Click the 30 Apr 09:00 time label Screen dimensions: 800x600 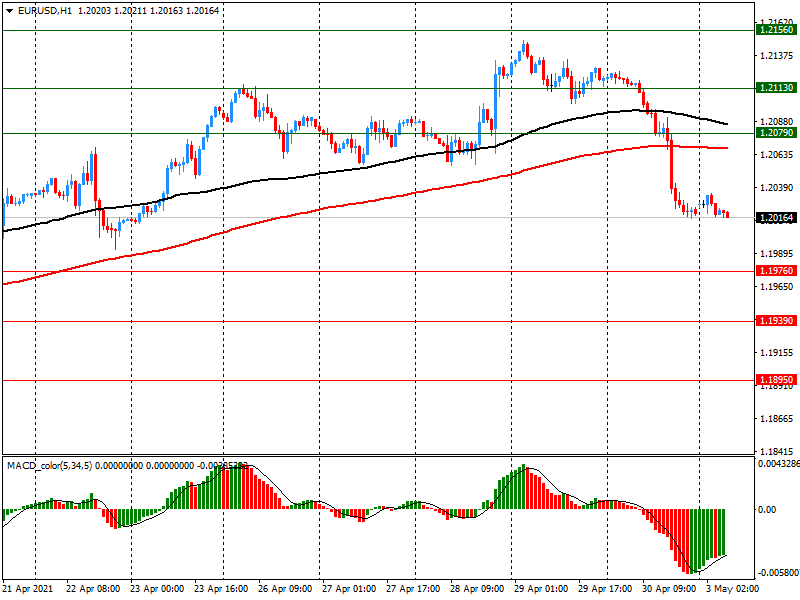click(x=669, y=589)
